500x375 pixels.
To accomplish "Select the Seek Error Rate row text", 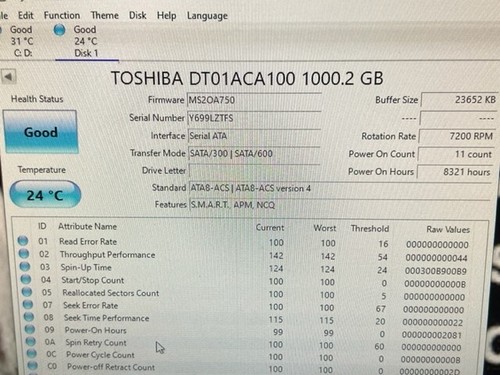I will pos(91,305).
